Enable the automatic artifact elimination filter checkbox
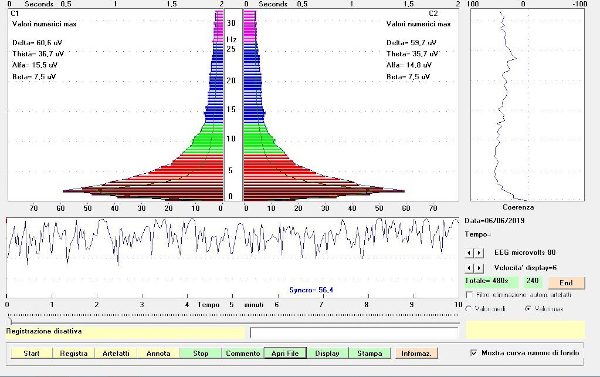This screenshot has width=600, height=377. click(469, 295)
